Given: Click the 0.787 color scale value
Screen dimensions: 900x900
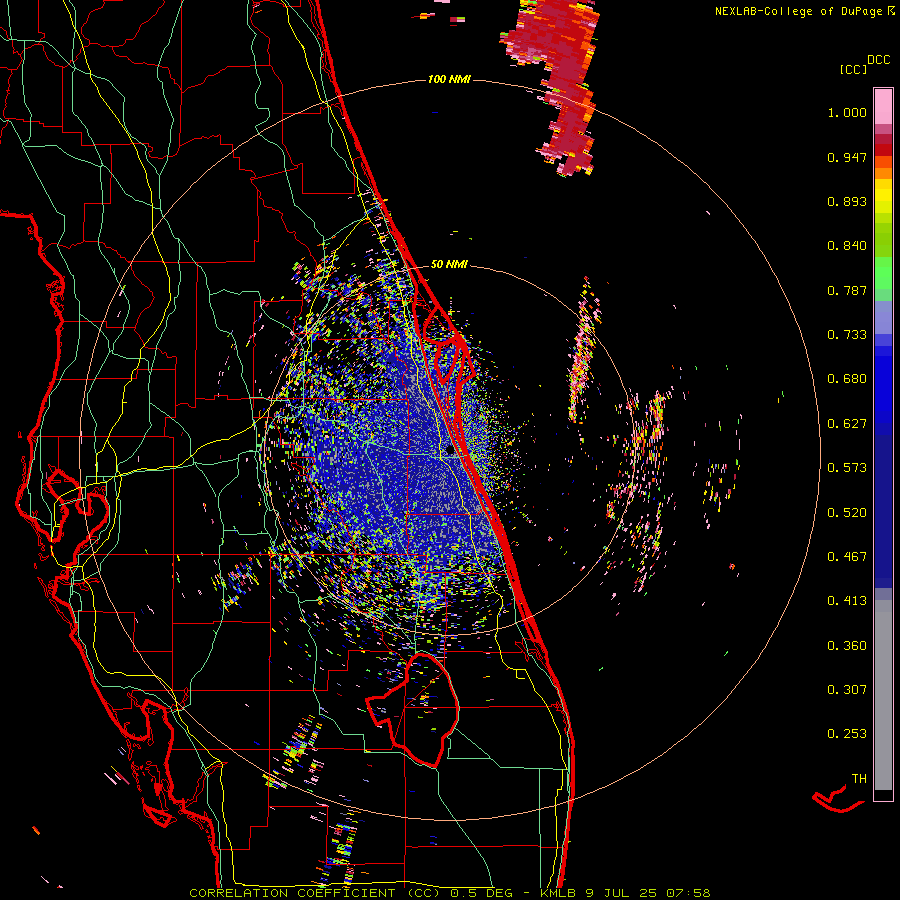Looking at the screenshot, I should 847,290.
